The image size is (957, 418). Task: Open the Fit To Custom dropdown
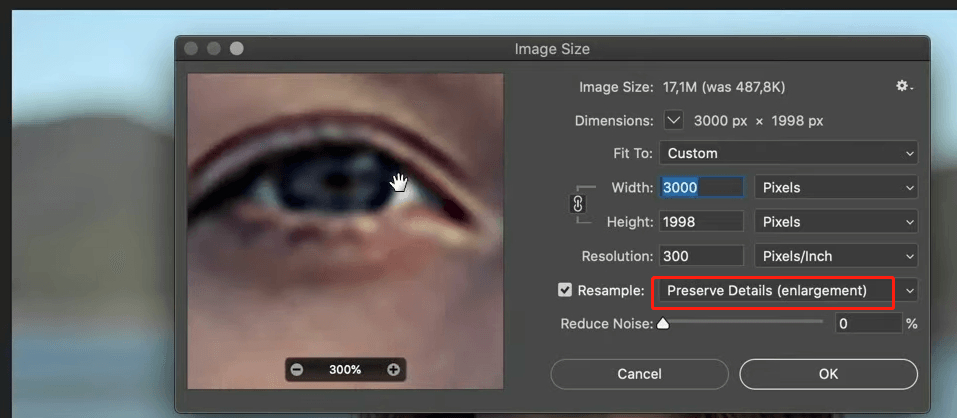(789, 153)
